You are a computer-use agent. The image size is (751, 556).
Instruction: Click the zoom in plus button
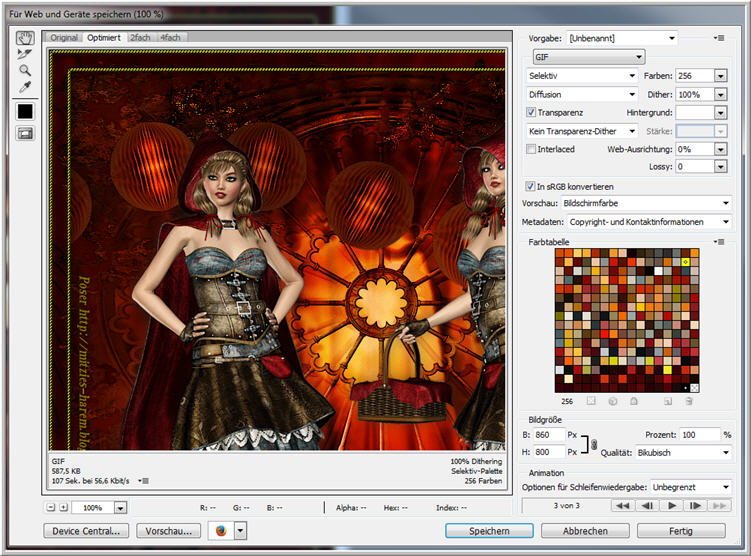pos(63,507)
